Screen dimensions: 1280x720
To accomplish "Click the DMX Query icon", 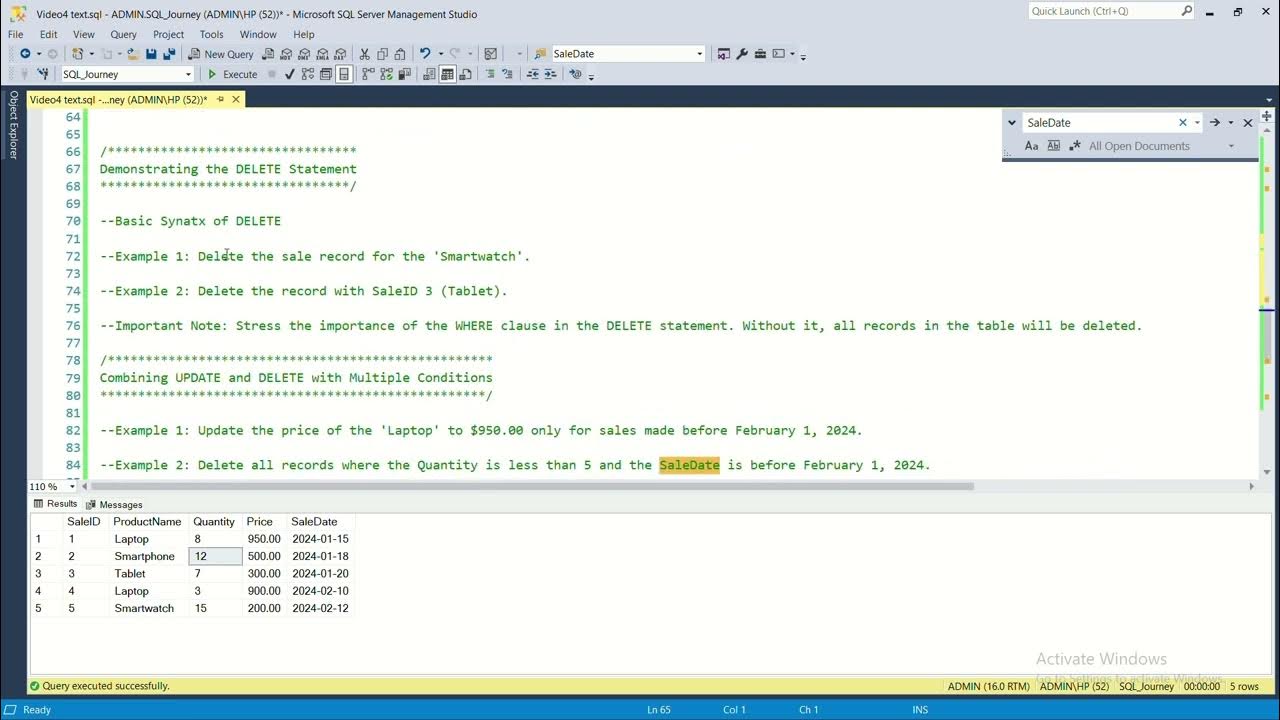I will [304, 54].
